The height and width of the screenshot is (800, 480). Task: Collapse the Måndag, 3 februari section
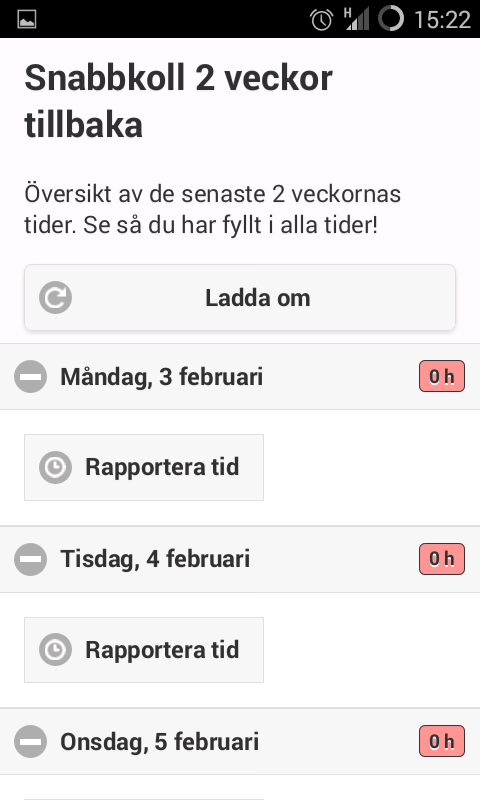[240, 377]
